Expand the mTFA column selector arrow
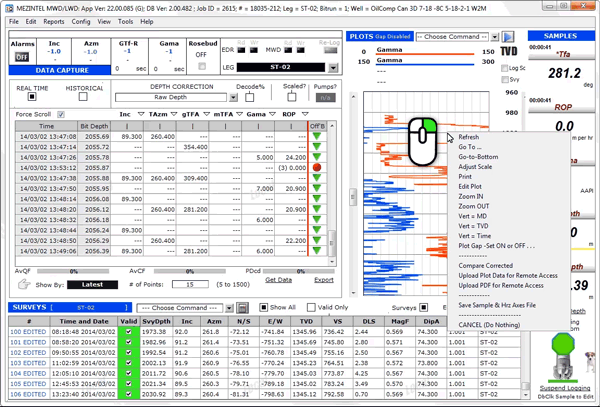Image resolution: width=600 pixels, height=407 pixels. click(240, 114)
